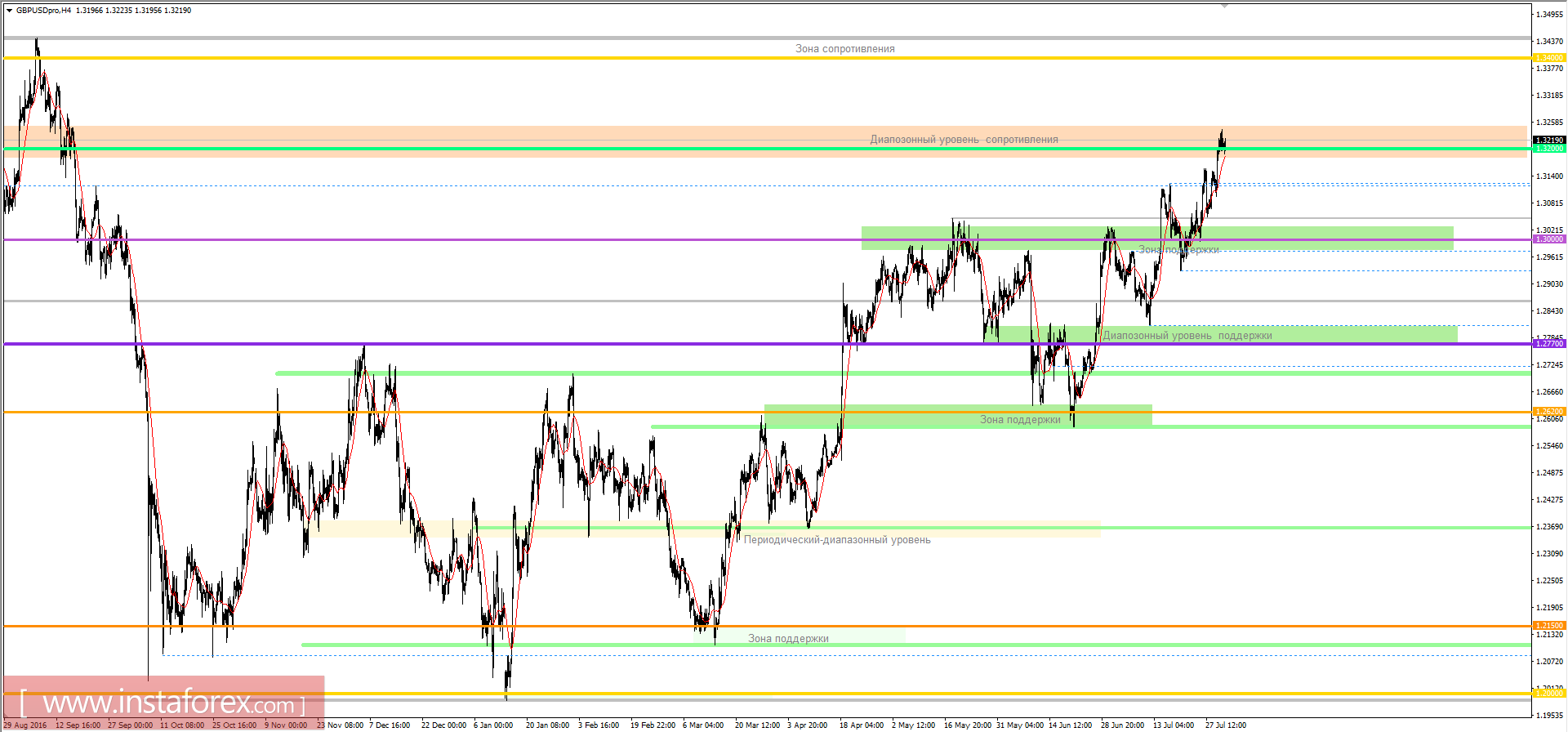Viewport: 1568px width, 732px height.
Task: Click the orange resistance zone rectangle
Action: pos(490,135)
